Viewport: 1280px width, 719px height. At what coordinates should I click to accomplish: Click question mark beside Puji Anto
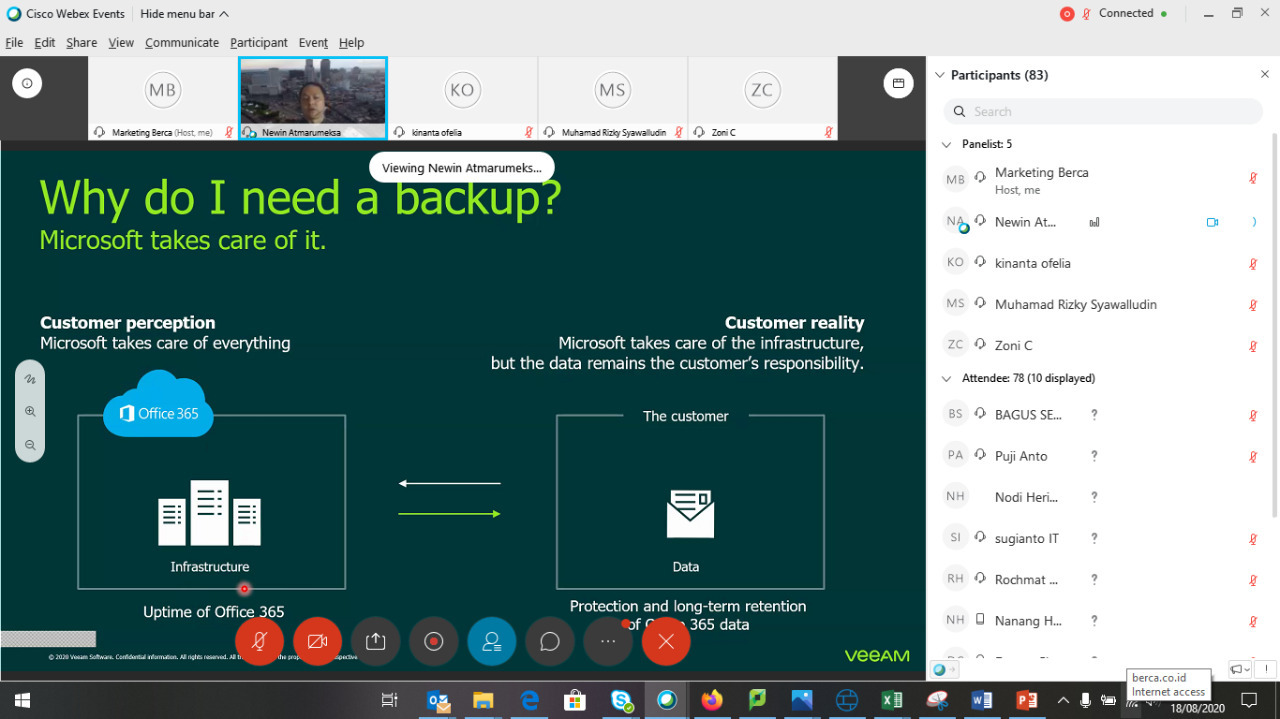[1094, 456]
